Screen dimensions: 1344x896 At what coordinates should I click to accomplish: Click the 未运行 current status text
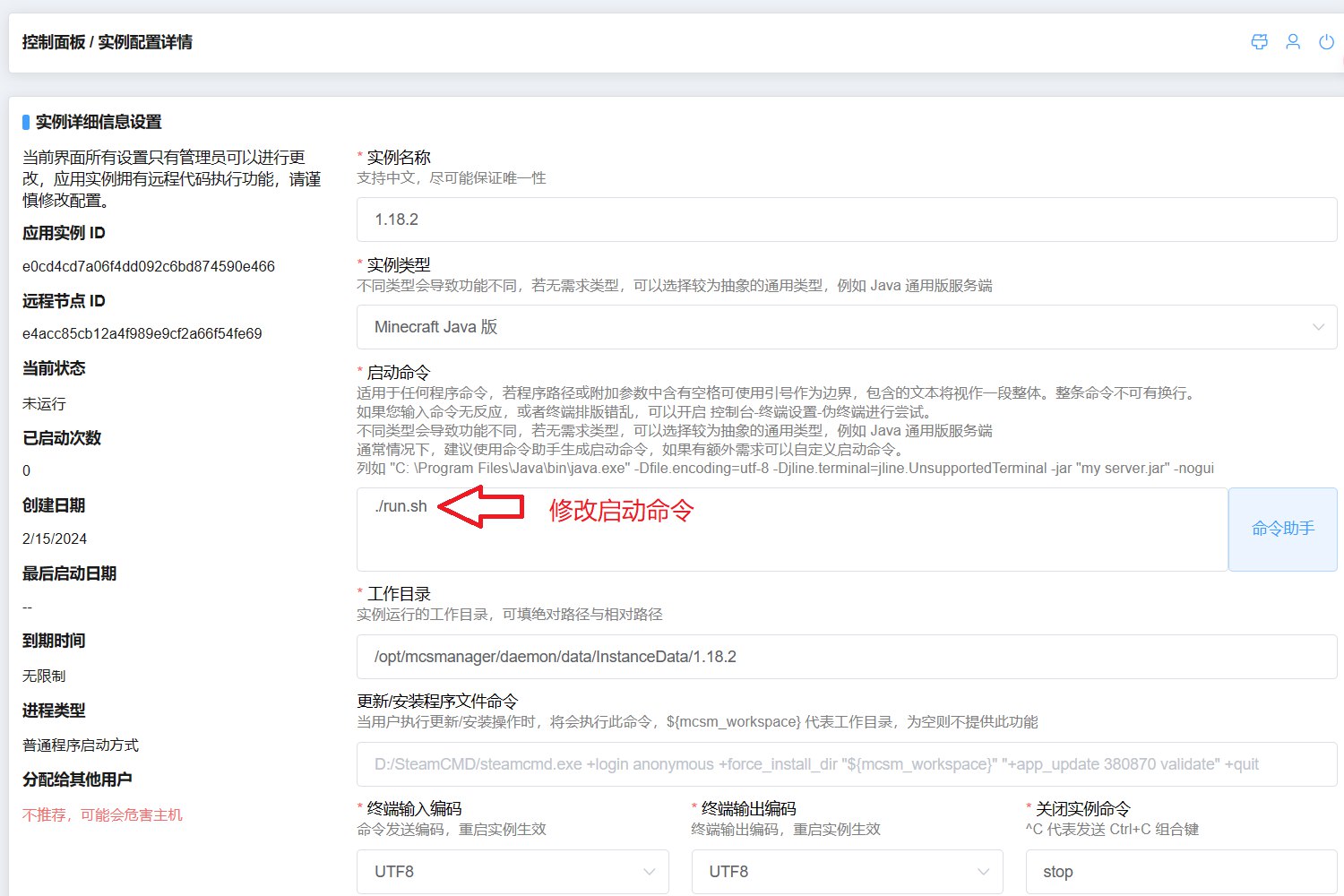tap(44, 404)
